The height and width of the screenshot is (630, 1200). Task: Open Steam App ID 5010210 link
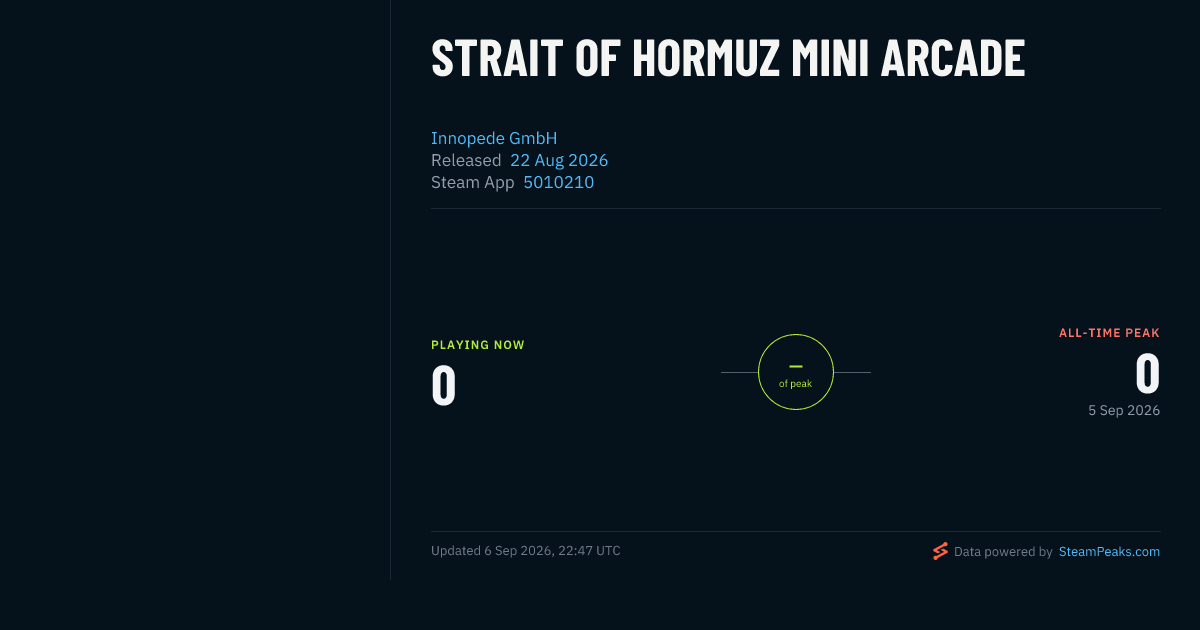coord(559,182)
